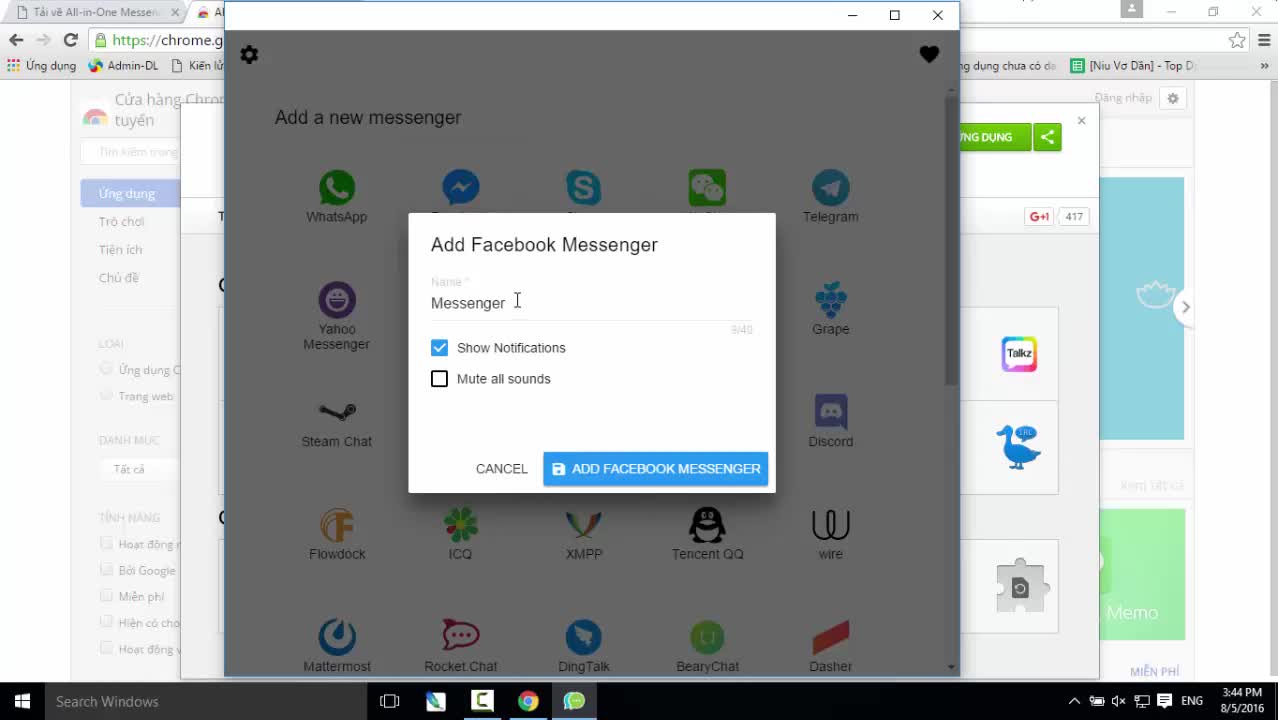
Task: Reload the Chrome page
Action: click(x=70, y=40)
